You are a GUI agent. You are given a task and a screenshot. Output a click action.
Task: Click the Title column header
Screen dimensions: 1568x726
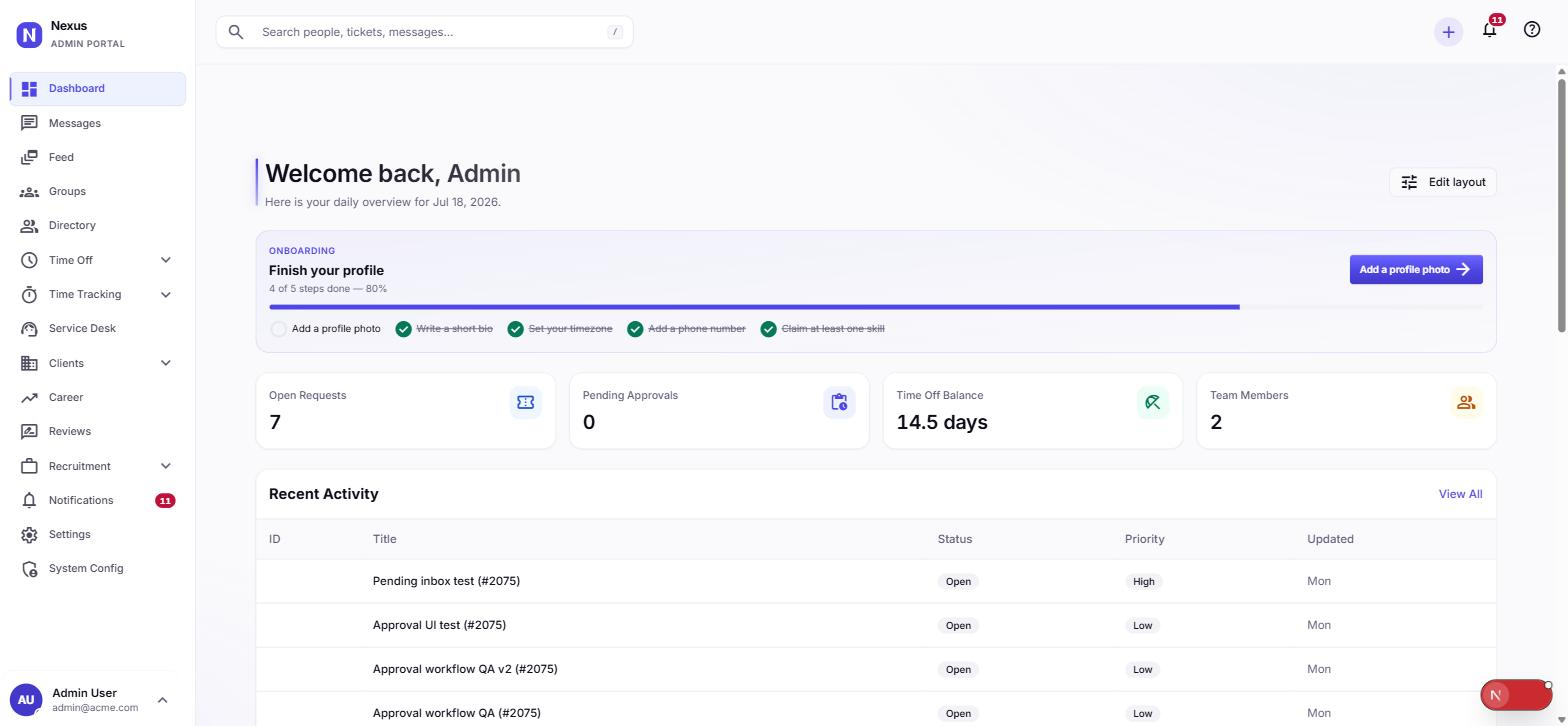[x=385, y=539]
